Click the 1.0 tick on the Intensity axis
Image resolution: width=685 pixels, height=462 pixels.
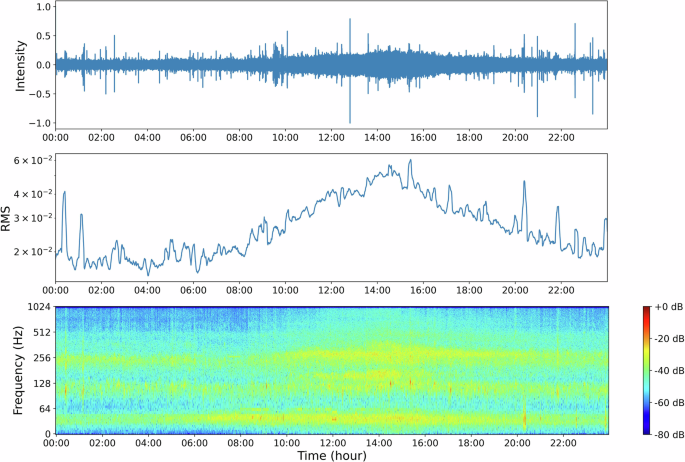pyautogui.click(x=41, y=7)
